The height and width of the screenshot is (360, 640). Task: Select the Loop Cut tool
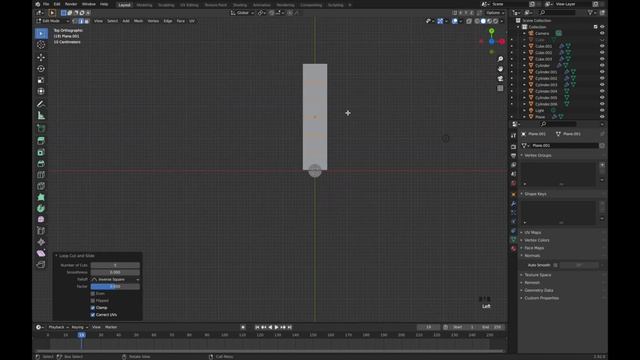tap(41, 175)
